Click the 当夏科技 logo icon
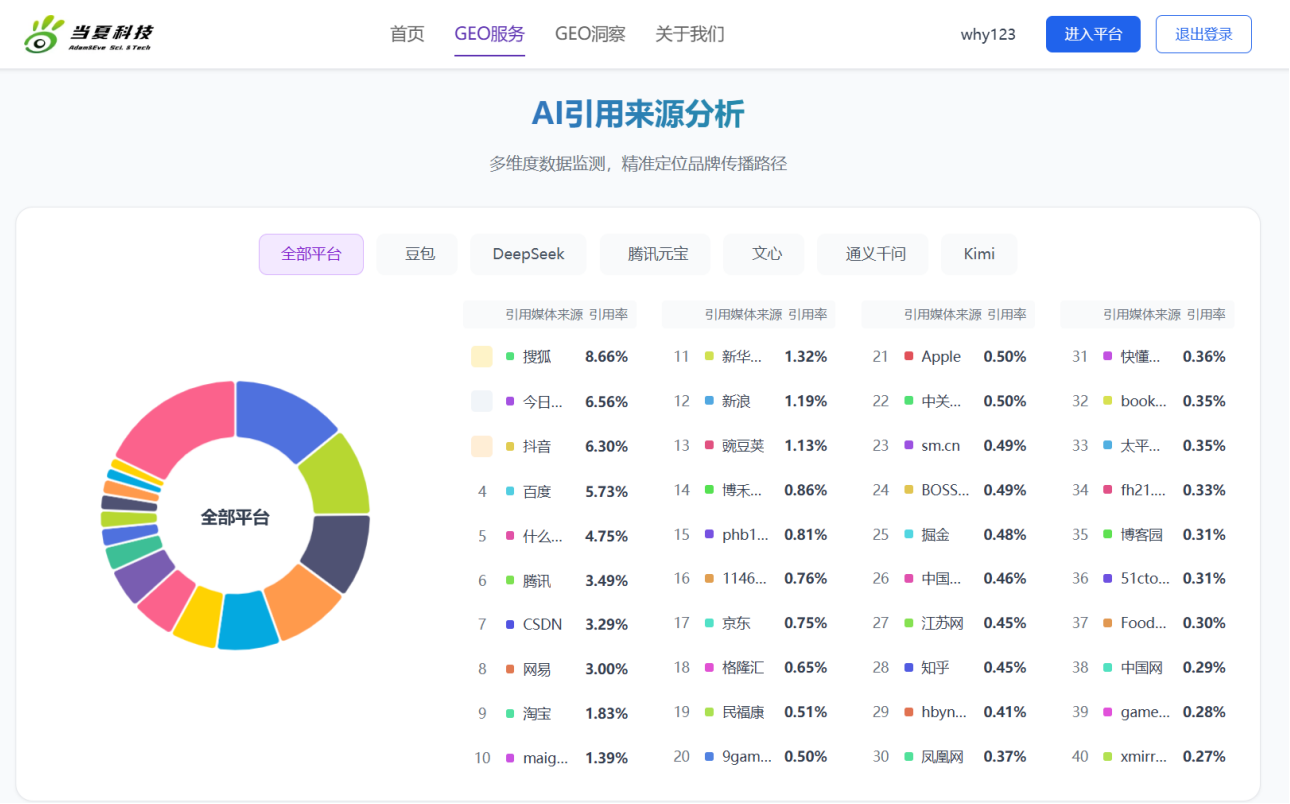The width and height of the screenshot is (1290, 804). pyautogui.click(x=44, y=35)
